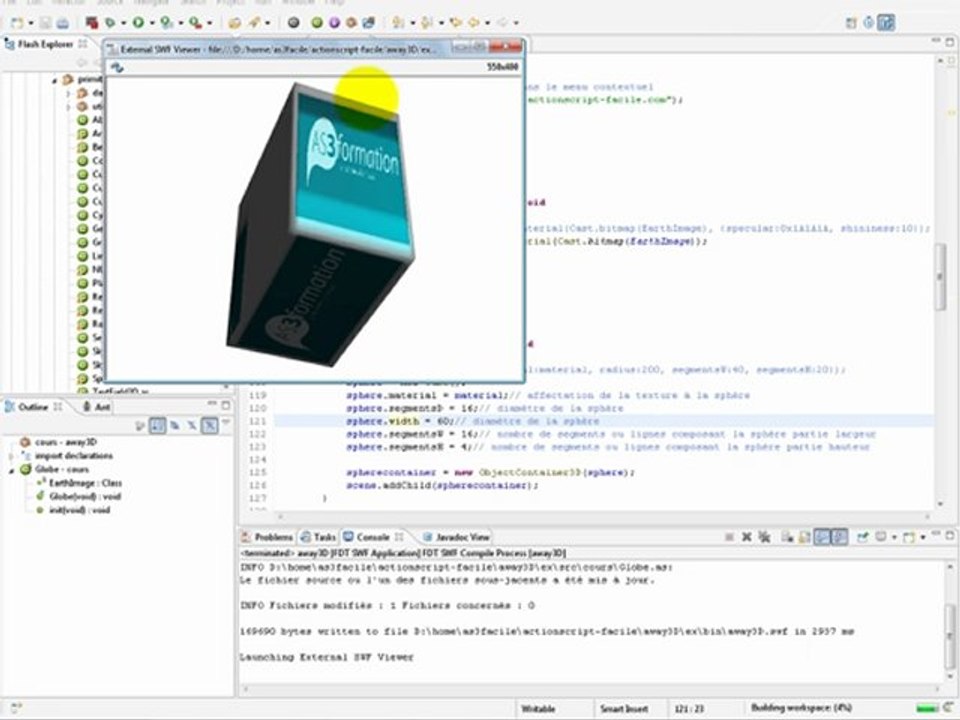Click the collapse tree icon in Outline toolbar
The width and height of the screenshot is (960, 720).
(x=140, y=424)
